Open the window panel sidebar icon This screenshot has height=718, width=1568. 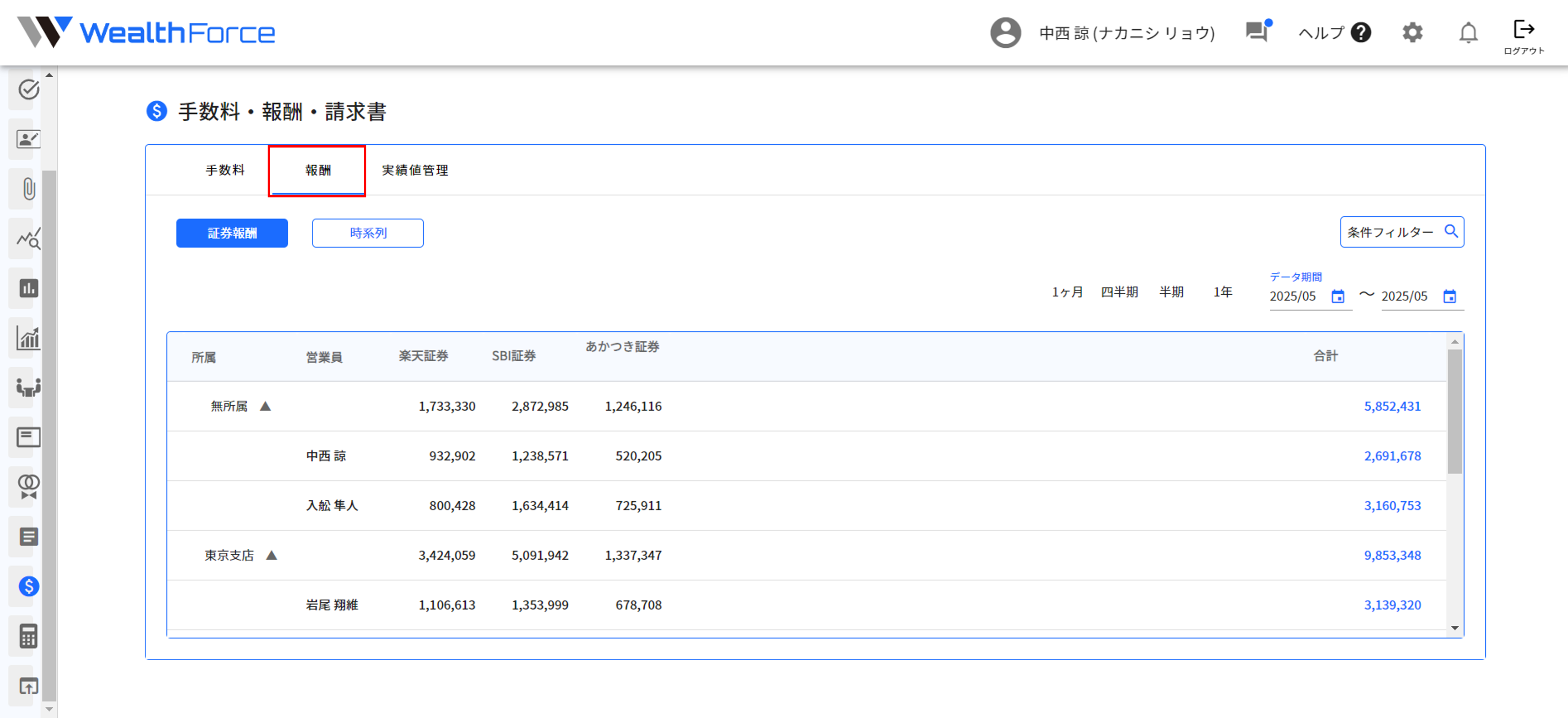point(28,437)
